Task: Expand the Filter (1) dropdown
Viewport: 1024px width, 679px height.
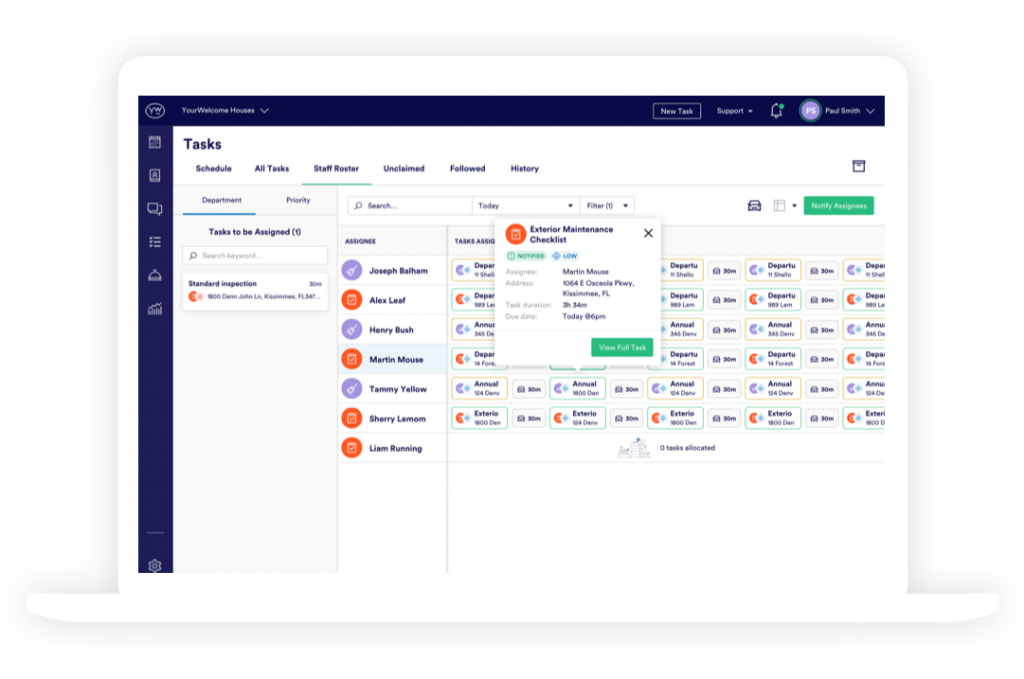Action: tap(607, 206)
